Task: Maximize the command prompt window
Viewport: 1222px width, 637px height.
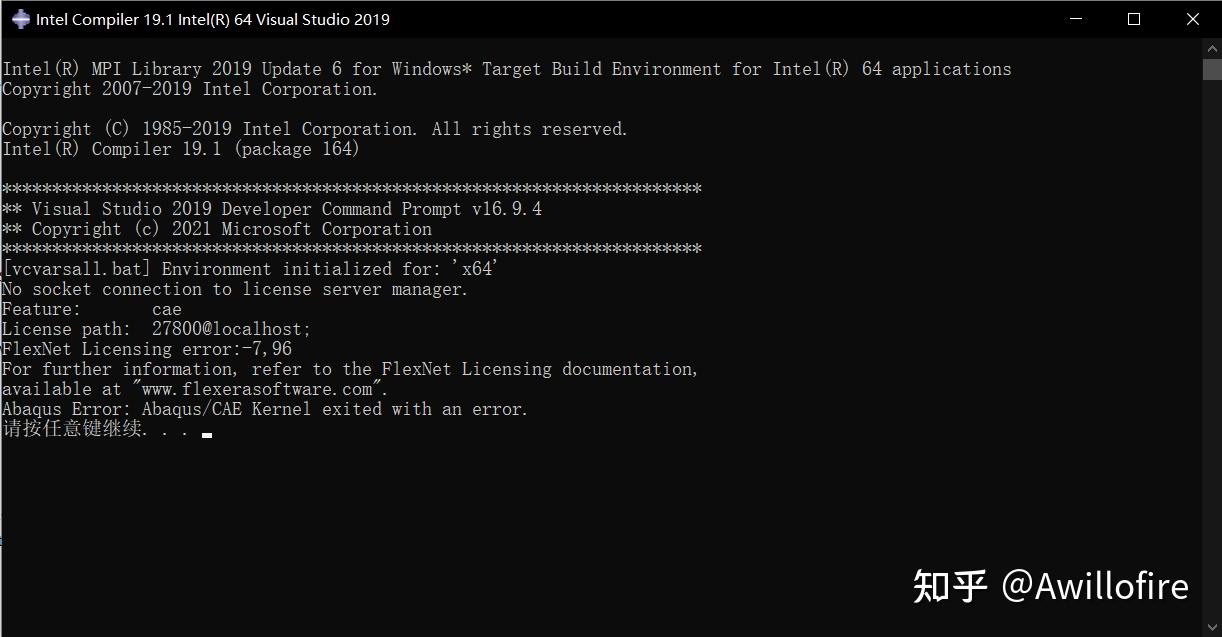Action: (x=1134, y=19)
